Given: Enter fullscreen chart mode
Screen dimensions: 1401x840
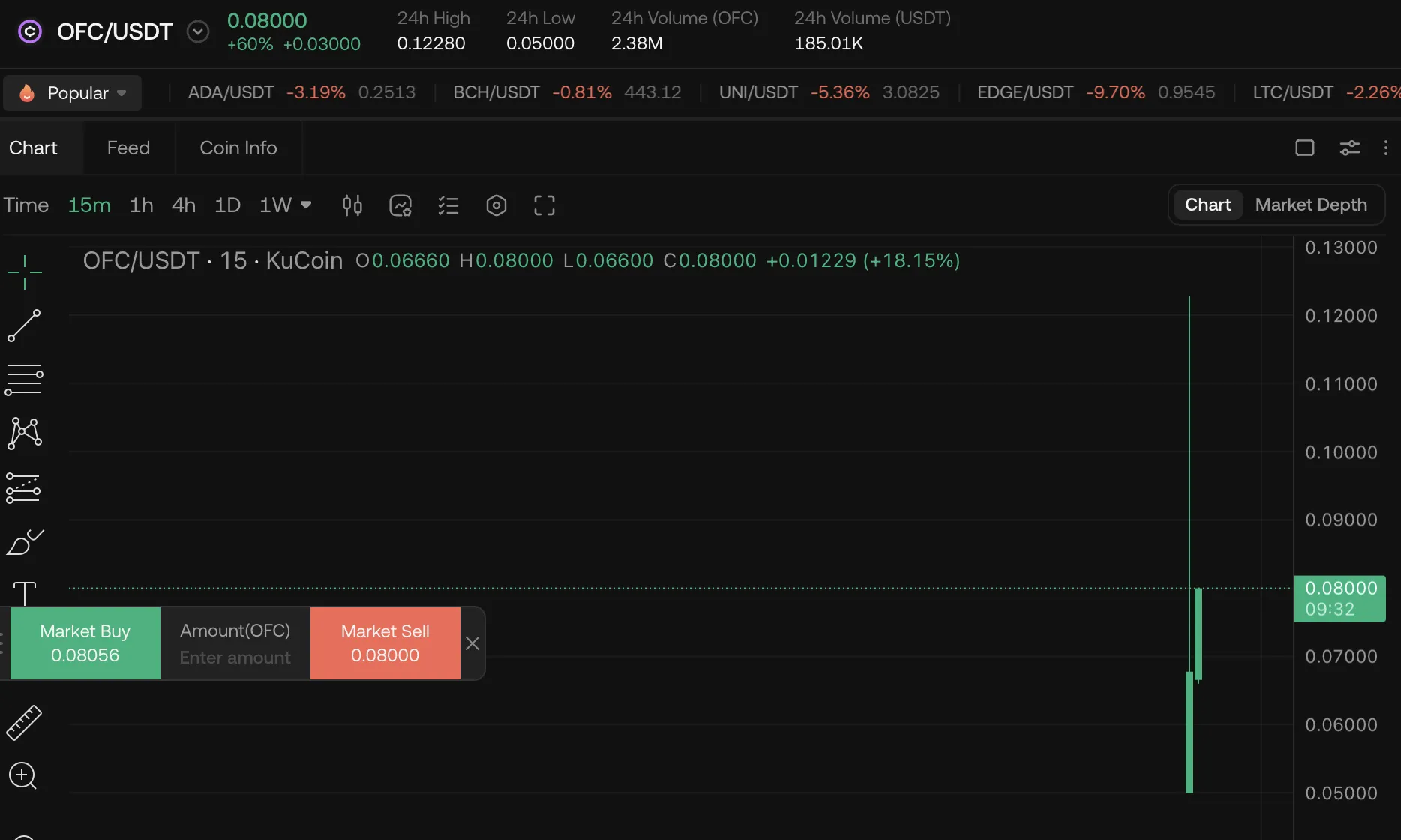Looking at the screenshot, I should click(544, 205).
